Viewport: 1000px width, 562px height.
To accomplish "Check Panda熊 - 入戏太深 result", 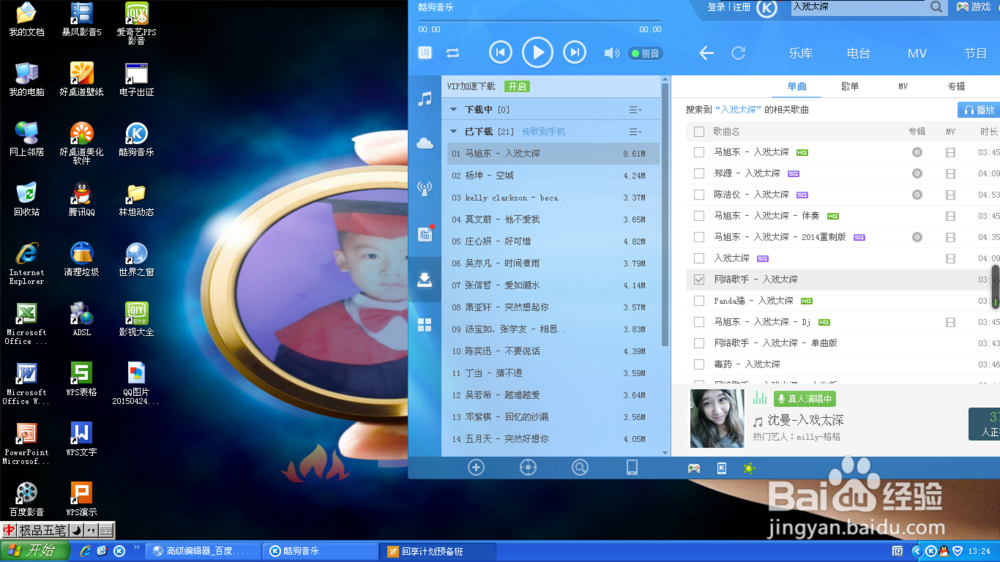I will (x=699, y=300).
